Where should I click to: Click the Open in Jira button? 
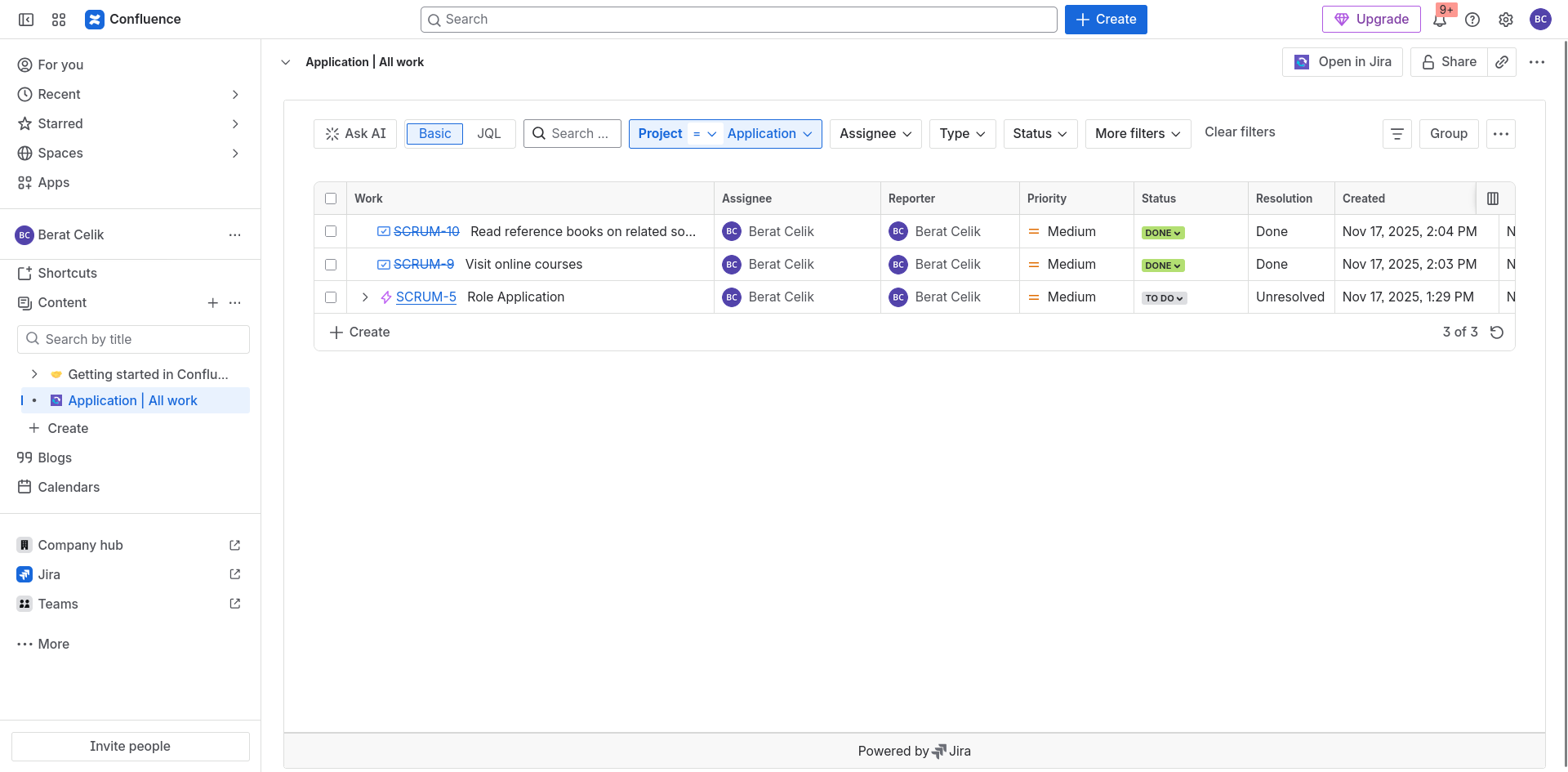(x=1343, y=62)
